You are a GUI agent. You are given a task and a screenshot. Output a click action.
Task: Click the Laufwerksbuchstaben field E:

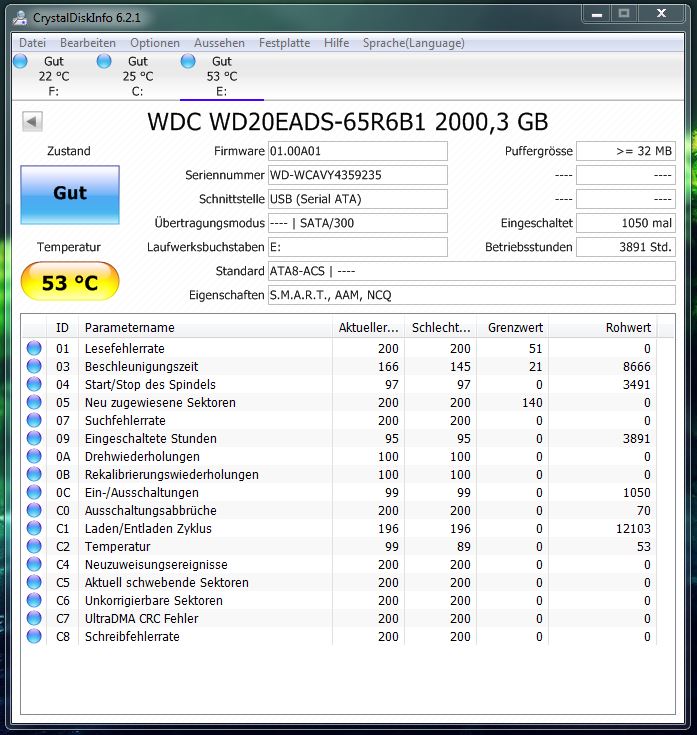pos(358,247)
